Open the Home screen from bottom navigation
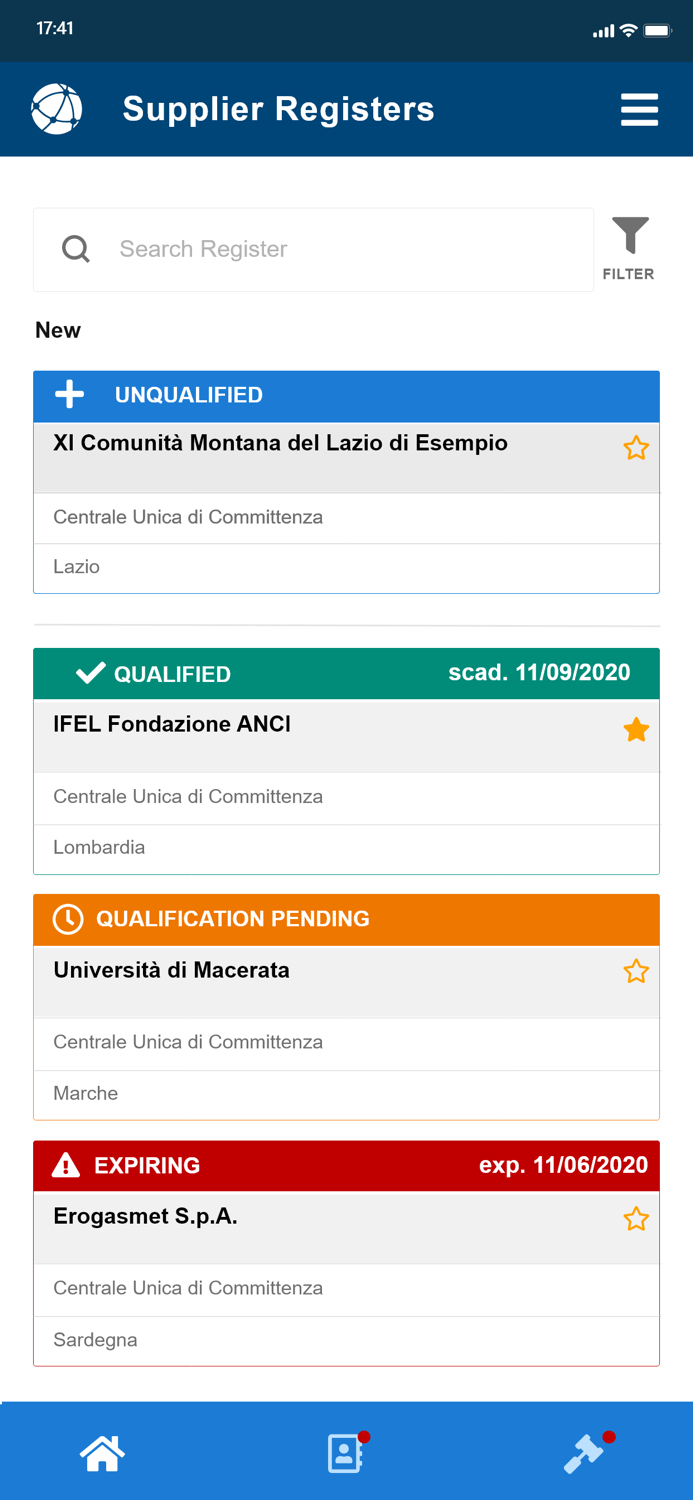The width and height of the screenshot is (693, 1500). (x=103, y=1453)
